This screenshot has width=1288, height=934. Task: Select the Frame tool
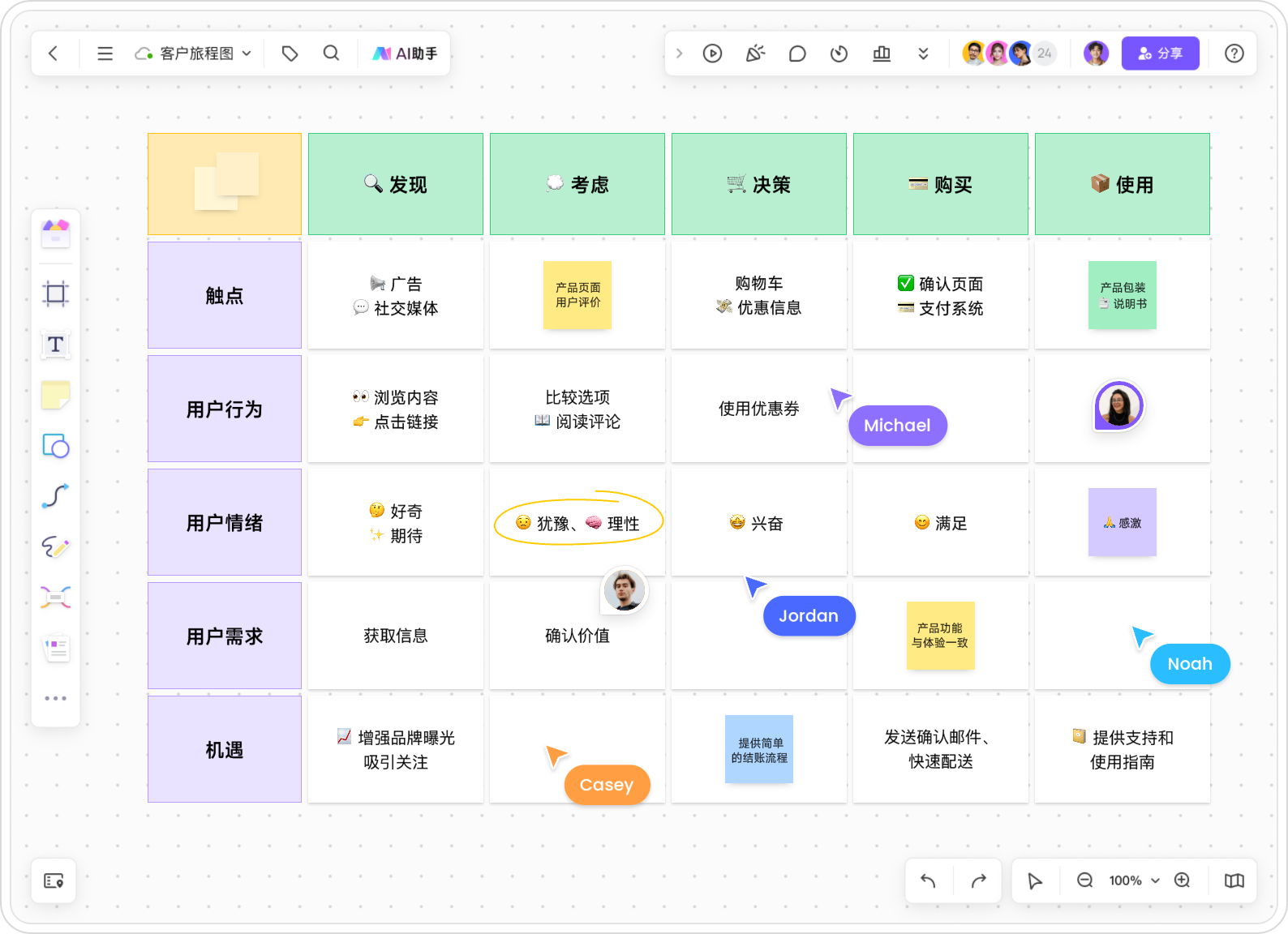tap(56, 293)
